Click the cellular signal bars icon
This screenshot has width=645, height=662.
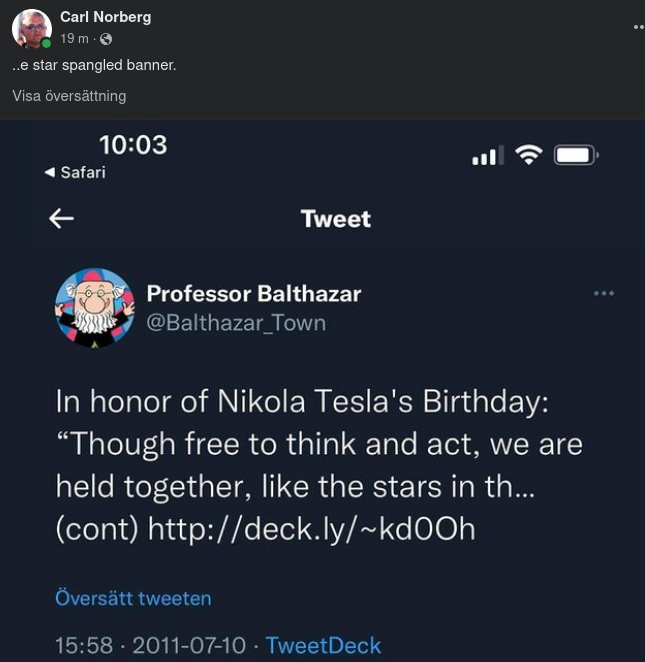(487, 156)
